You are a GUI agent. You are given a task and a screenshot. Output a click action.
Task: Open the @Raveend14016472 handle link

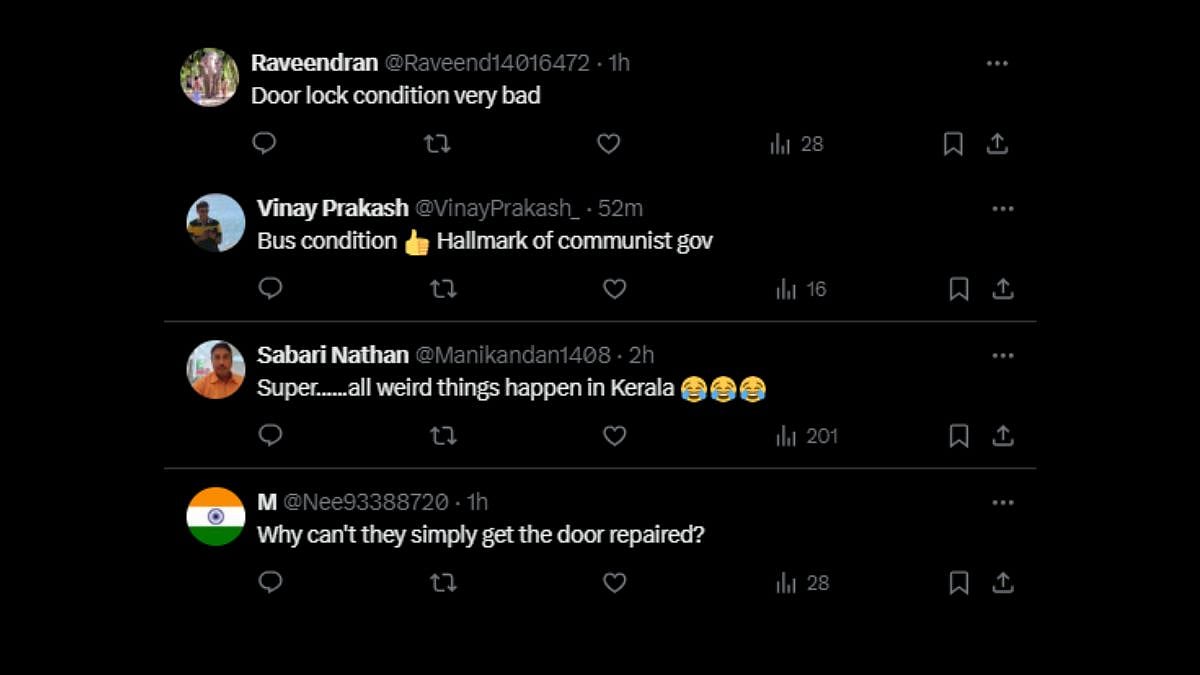click(487, 63)
